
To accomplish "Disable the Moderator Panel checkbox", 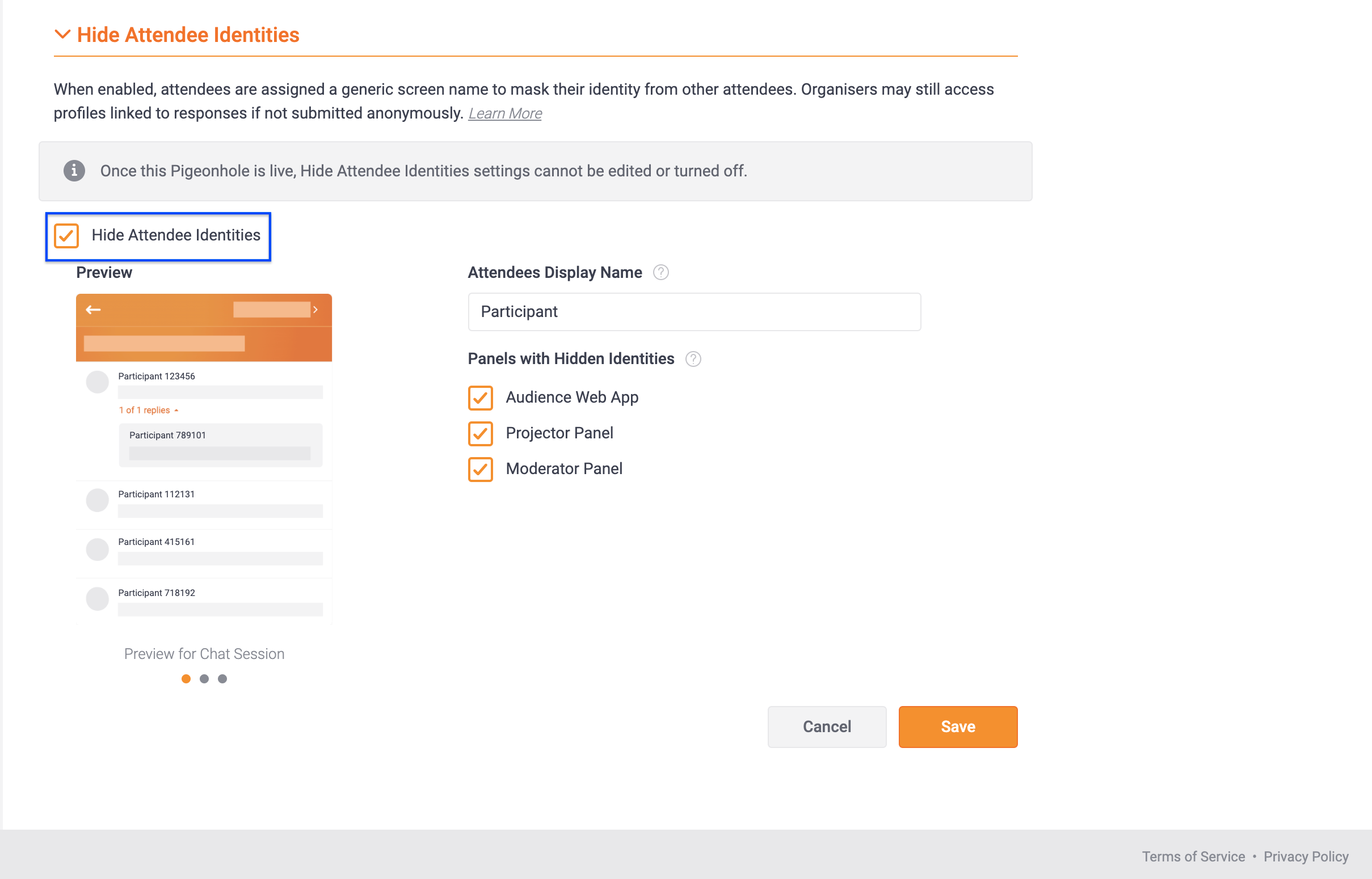I will tap(481, 469).
